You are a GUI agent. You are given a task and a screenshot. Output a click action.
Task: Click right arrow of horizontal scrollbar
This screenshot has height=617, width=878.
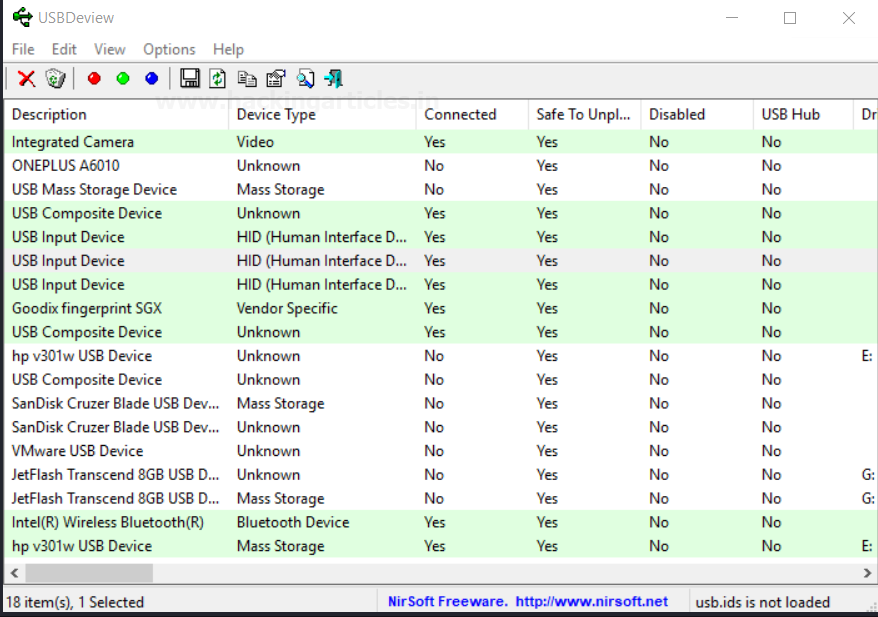(867, 573)
